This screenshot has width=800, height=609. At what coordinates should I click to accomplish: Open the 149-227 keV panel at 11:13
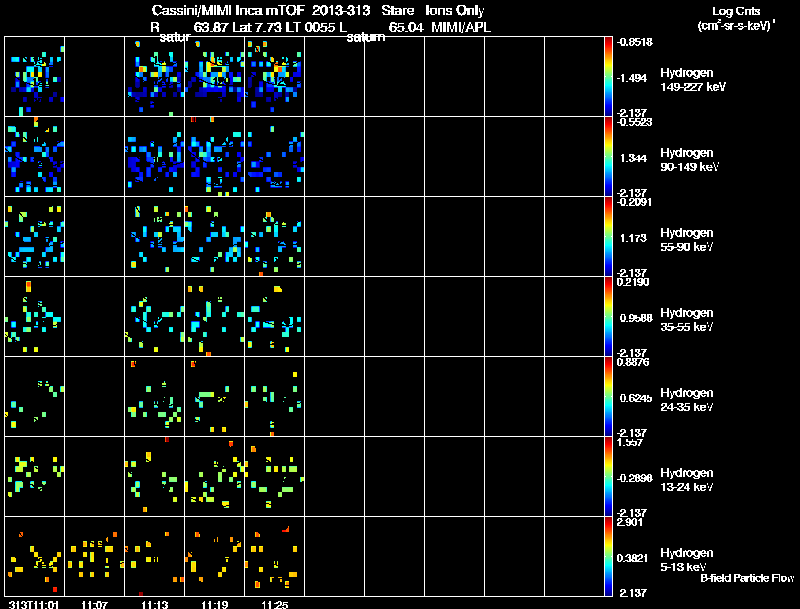coord(155,77)
